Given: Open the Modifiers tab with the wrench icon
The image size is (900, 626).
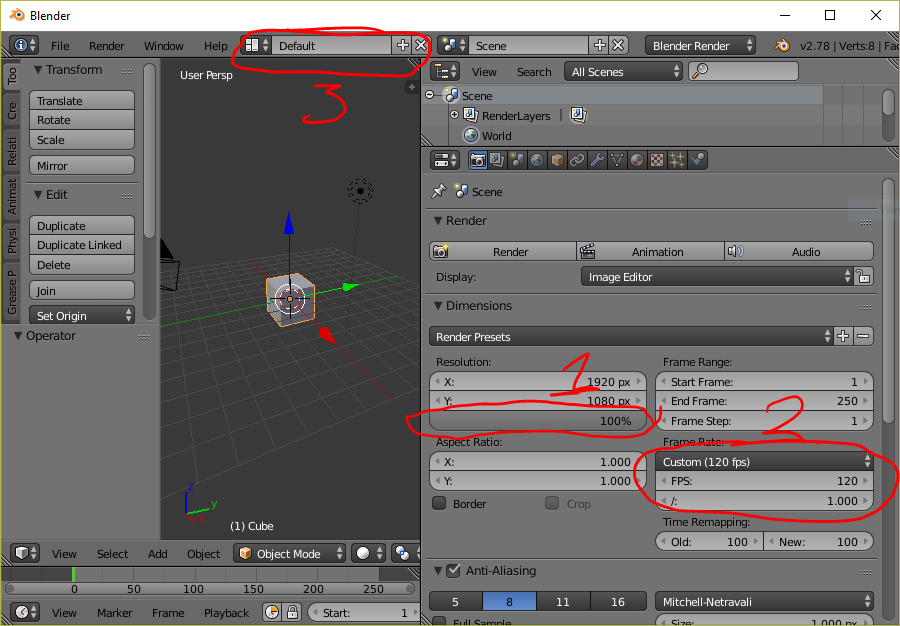Looking at the screenshot, I should pos(597,160).
